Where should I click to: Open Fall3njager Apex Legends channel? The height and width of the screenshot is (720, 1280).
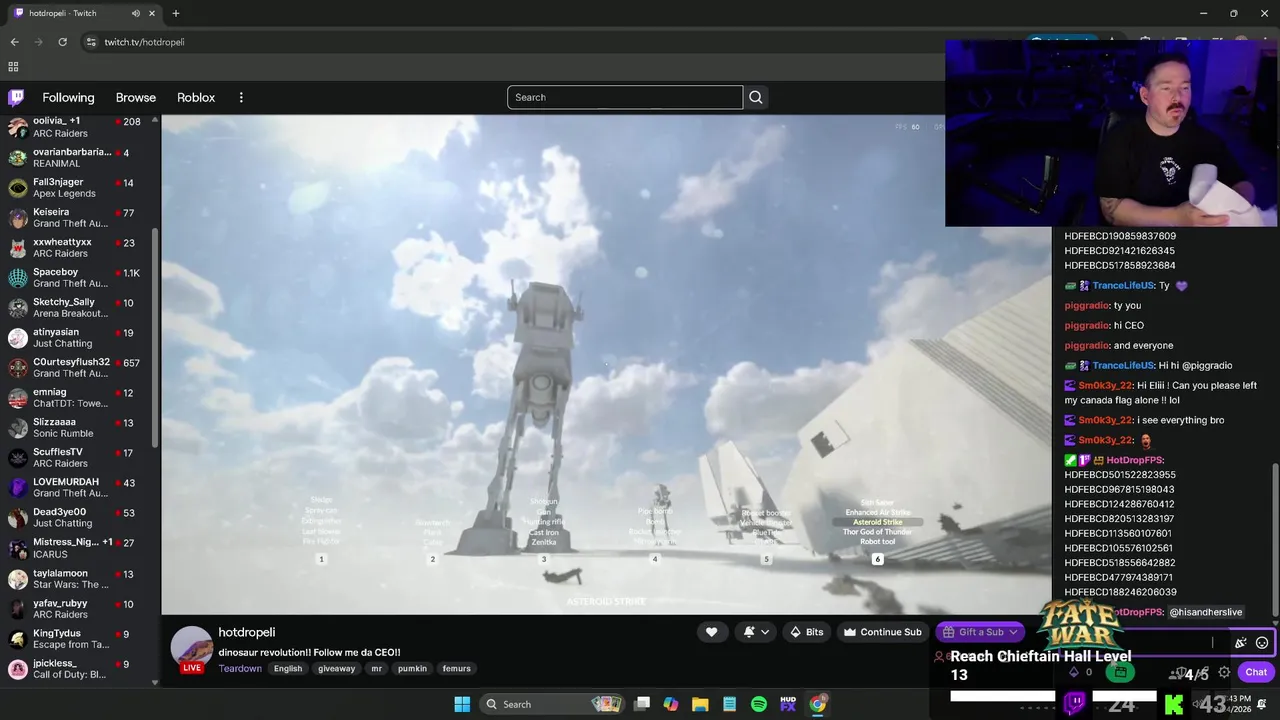coord(80,187)
